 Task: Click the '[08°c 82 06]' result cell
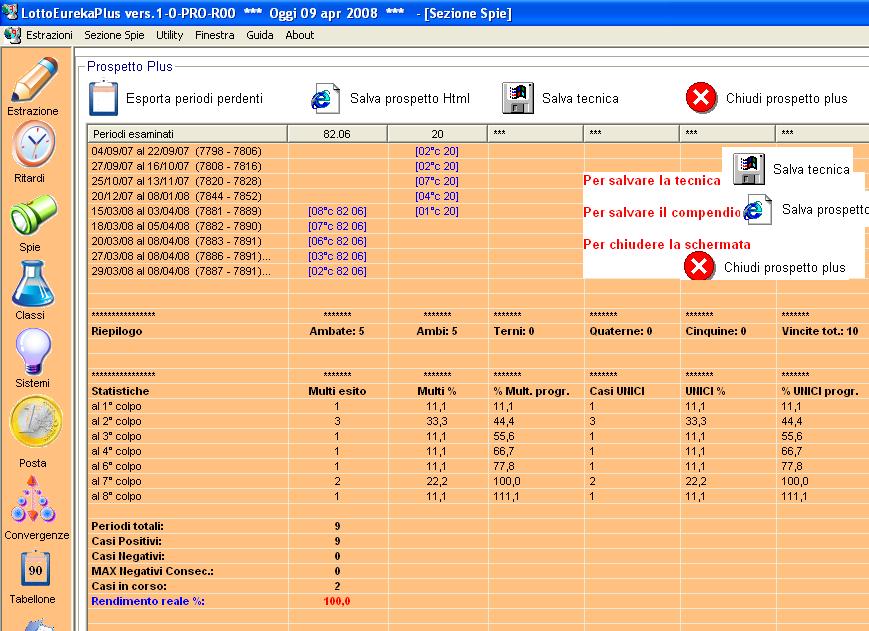(337, 211)
